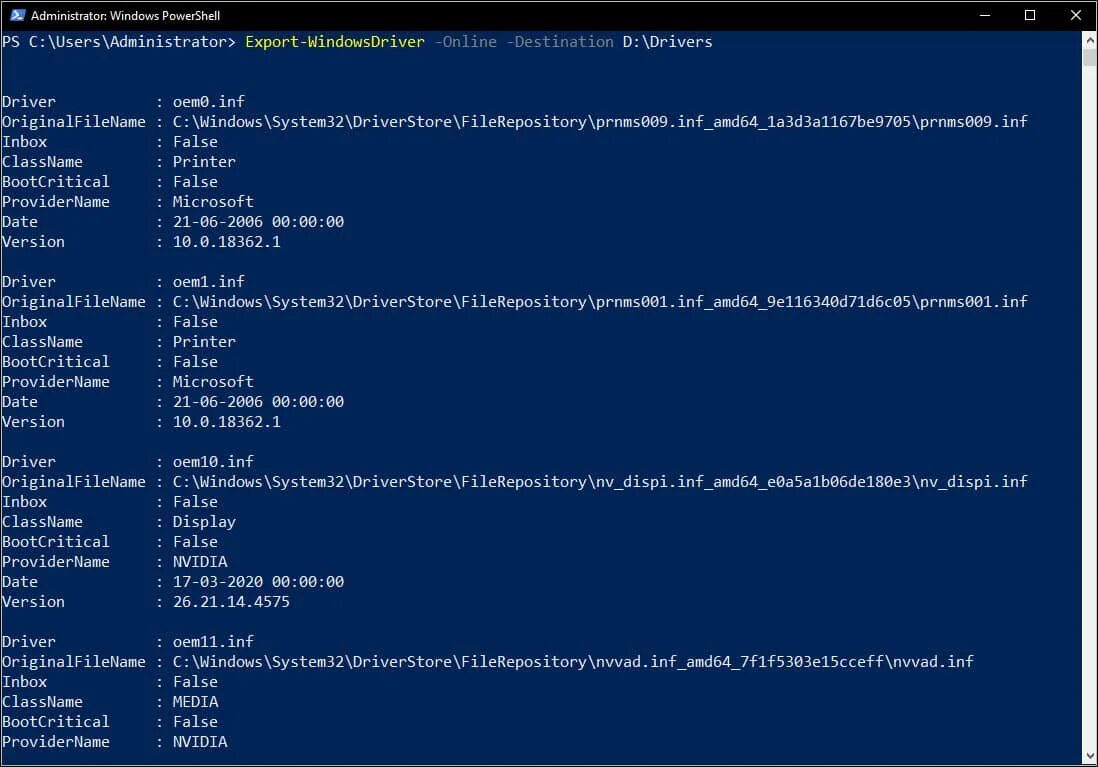Click the oem0.inf driver name

(x=209, y=102)
